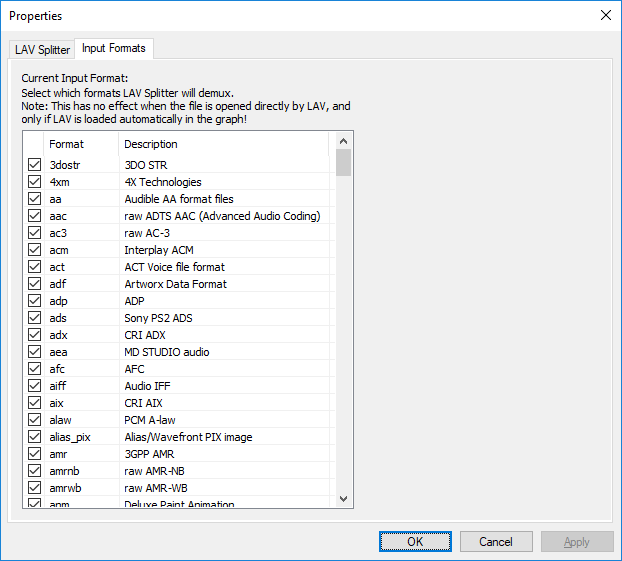Click the 'Artworx Data Format' description
This screenshot has width=622, height=561.
click(176, 284)
